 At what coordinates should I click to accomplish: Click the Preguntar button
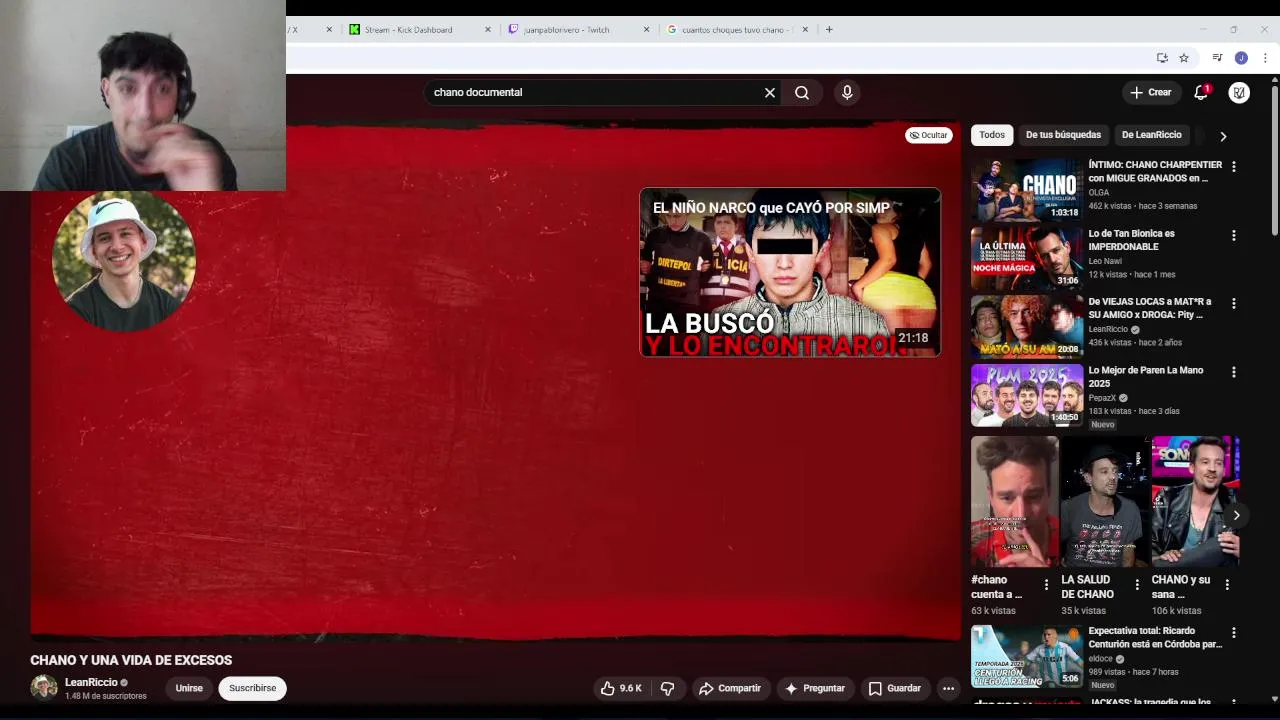[815, 688]
